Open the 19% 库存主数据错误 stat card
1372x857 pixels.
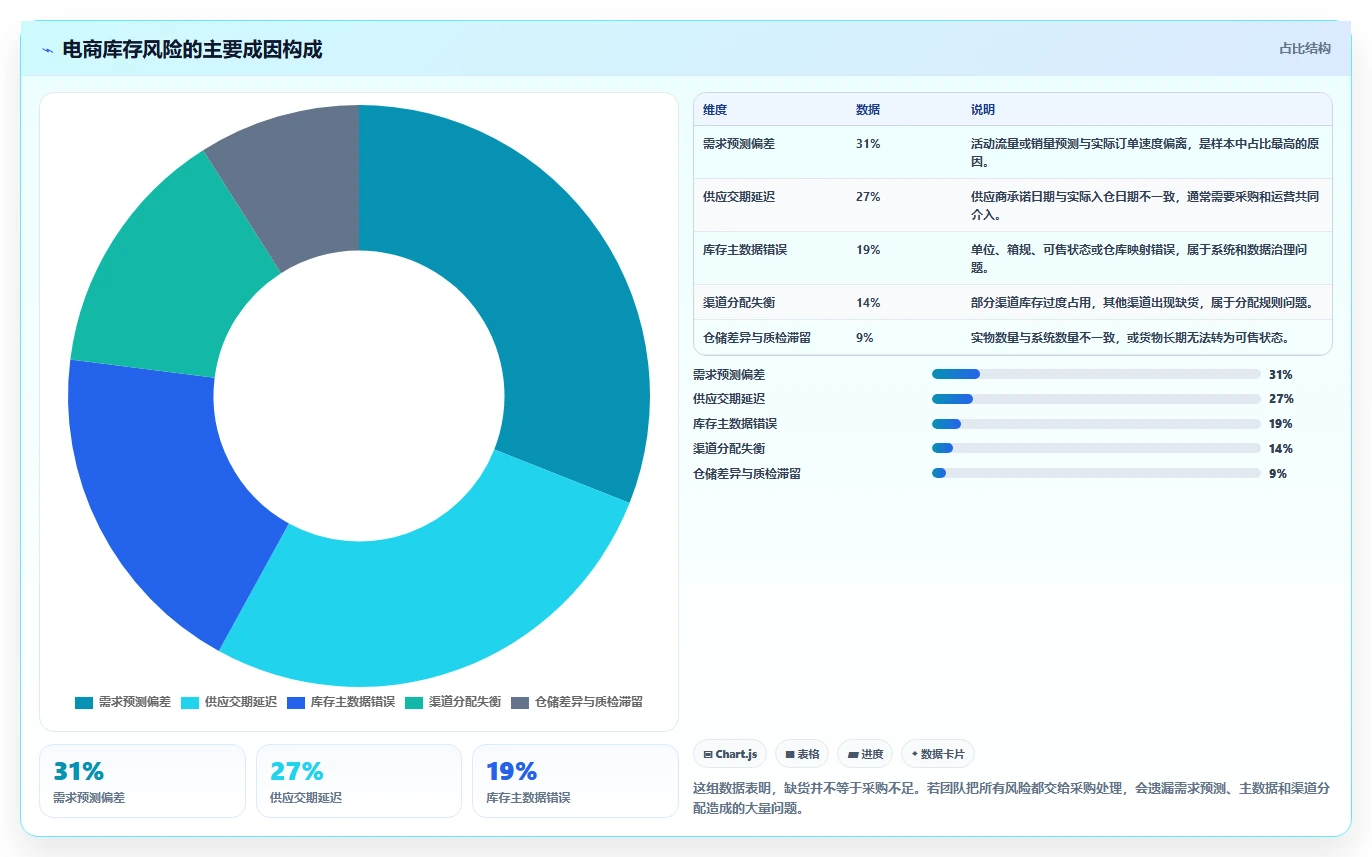click(575, 781)
